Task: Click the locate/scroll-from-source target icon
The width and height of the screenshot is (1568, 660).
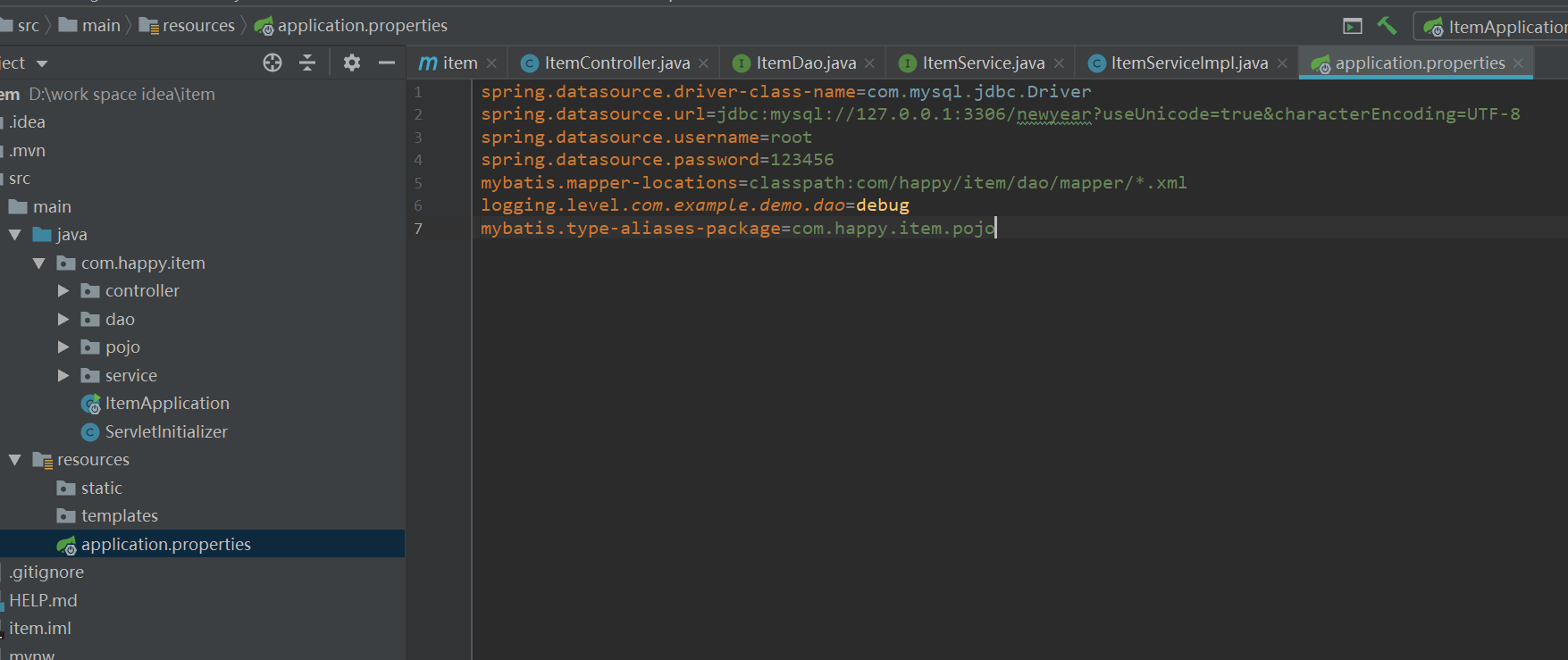Action: [273, 63]
